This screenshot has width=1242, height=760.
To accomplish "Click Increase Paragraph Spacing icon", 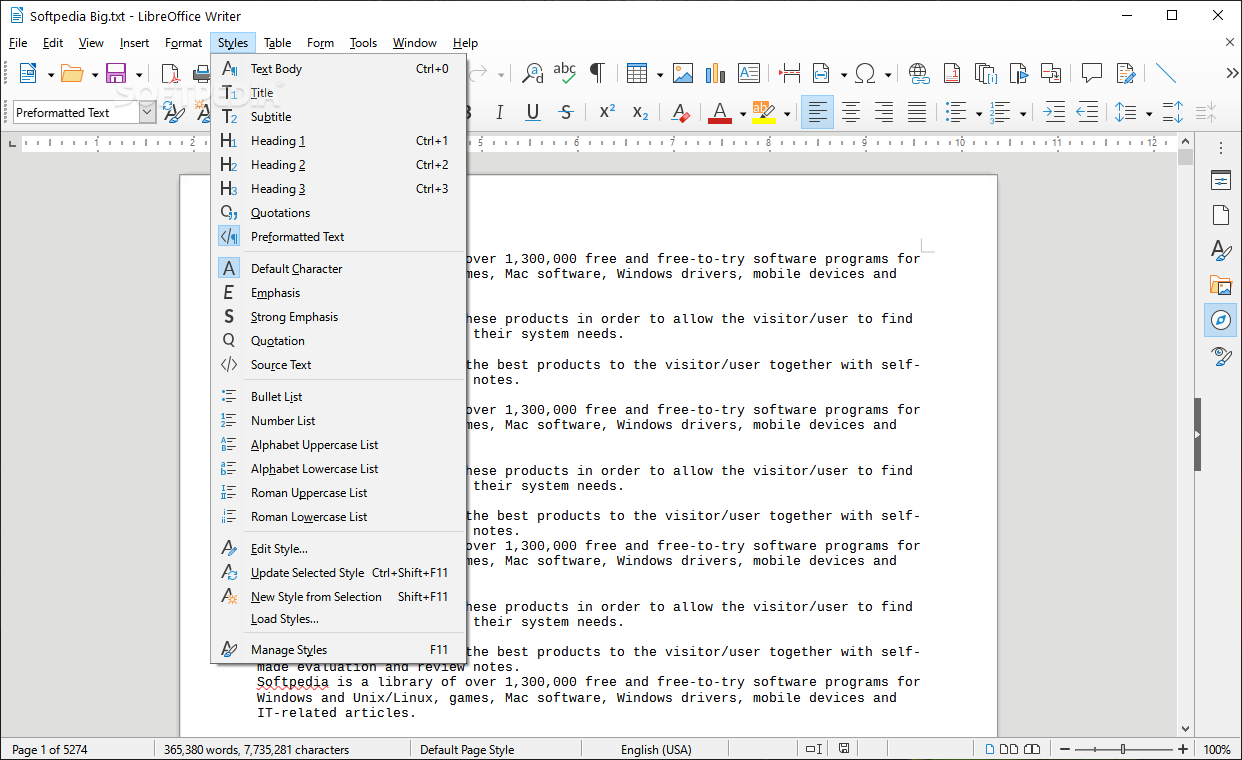I will click(1173, 112).
